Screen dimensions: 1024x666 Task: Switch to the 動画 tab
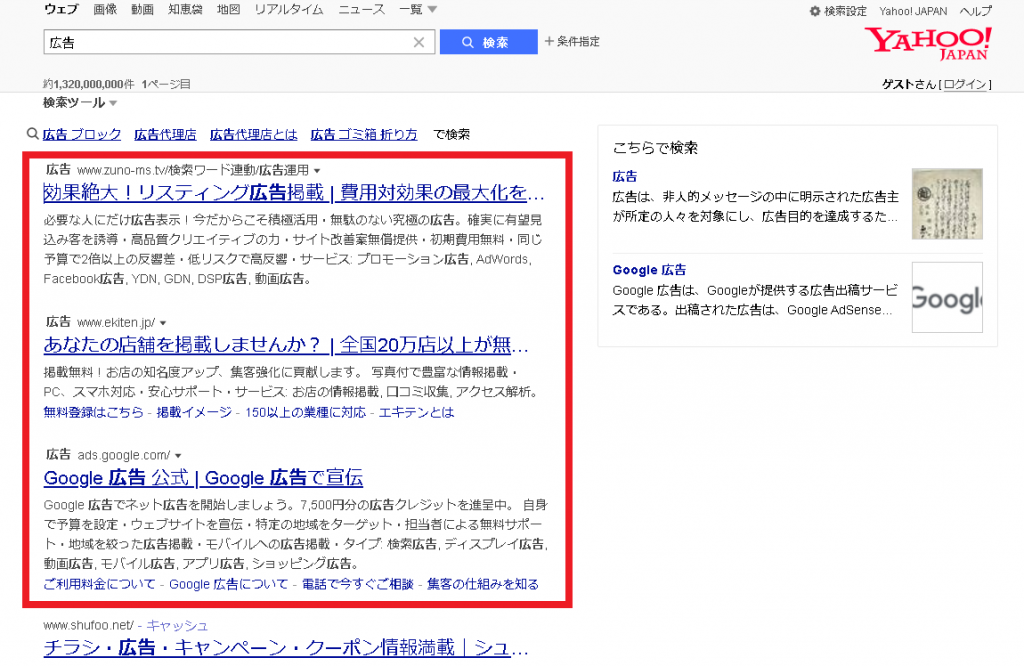142,9
